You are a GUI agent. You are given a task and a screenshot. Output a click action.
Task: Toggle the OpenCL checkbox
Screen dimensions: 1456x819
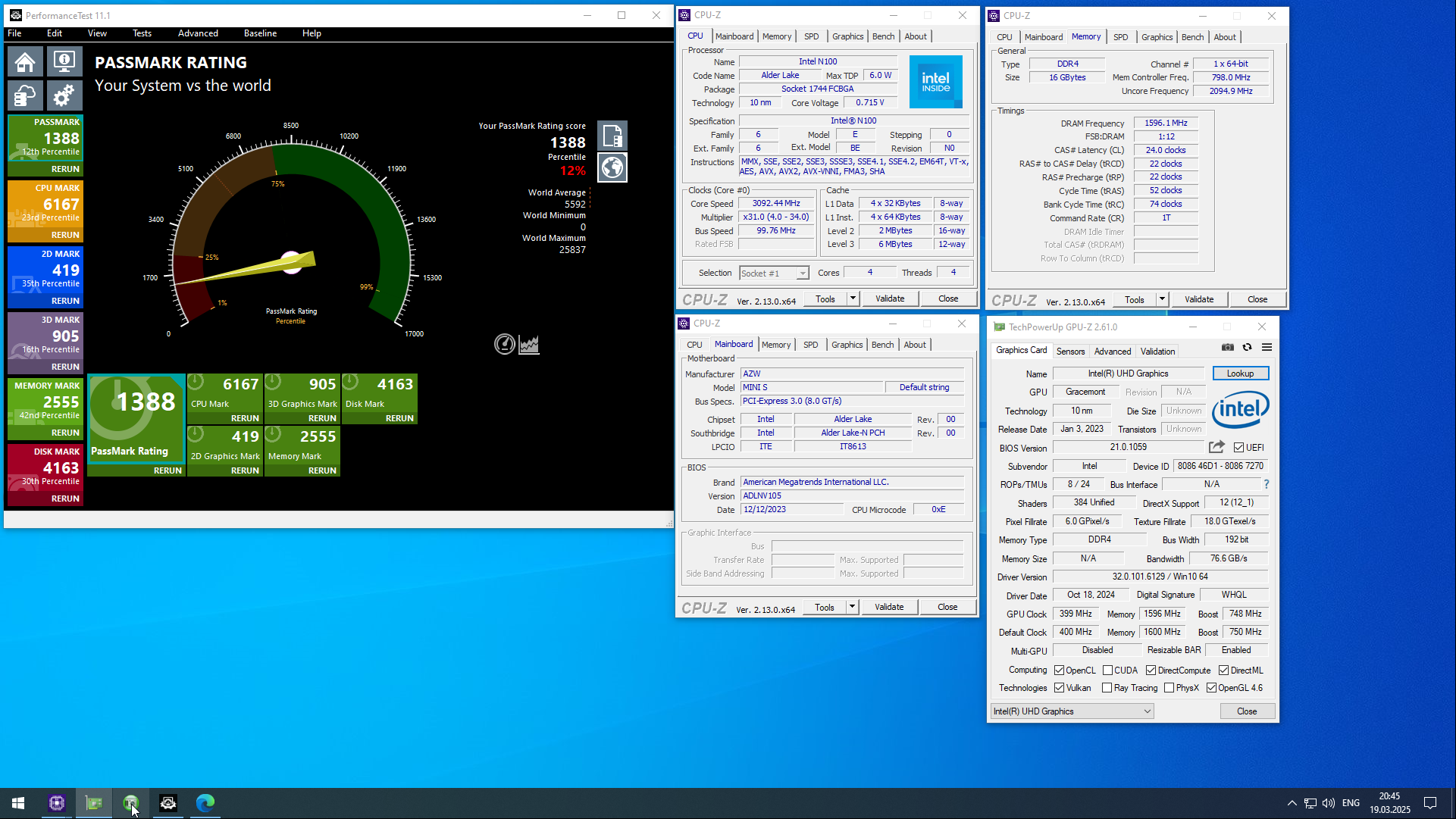1060,671
